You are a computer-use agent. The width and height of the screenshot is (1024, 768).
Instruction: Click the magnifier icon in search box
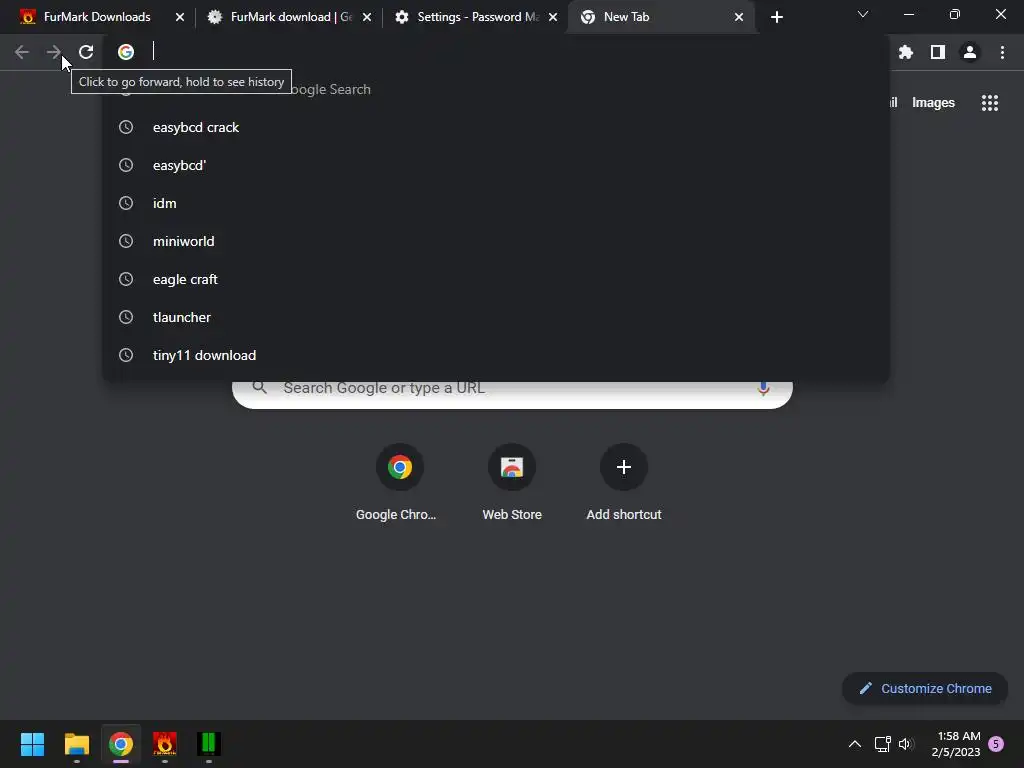point(260,387)
